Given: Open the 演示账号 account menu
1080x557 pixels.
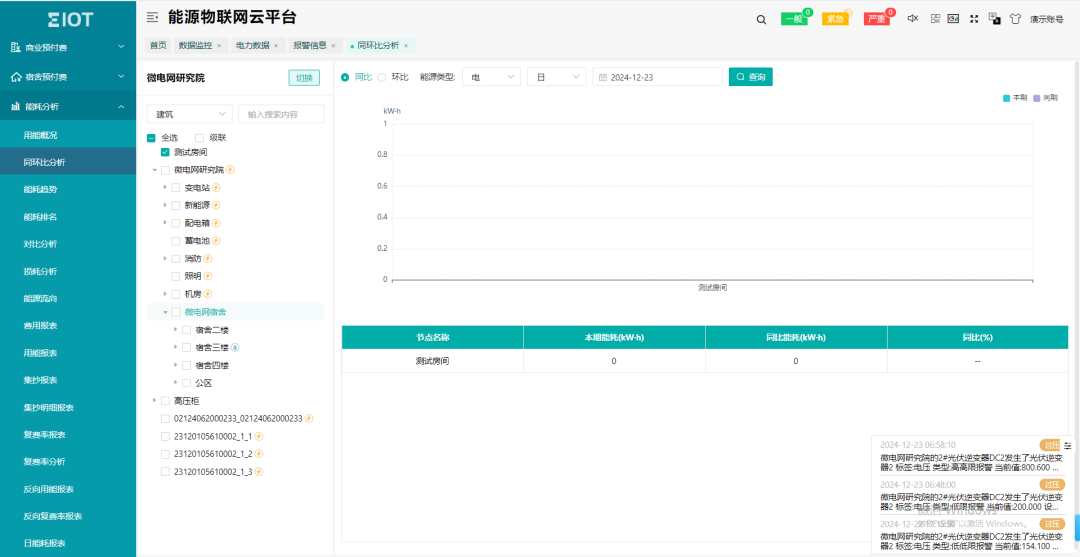Looking at the screenshot, I should click(x=1046, y=19).
